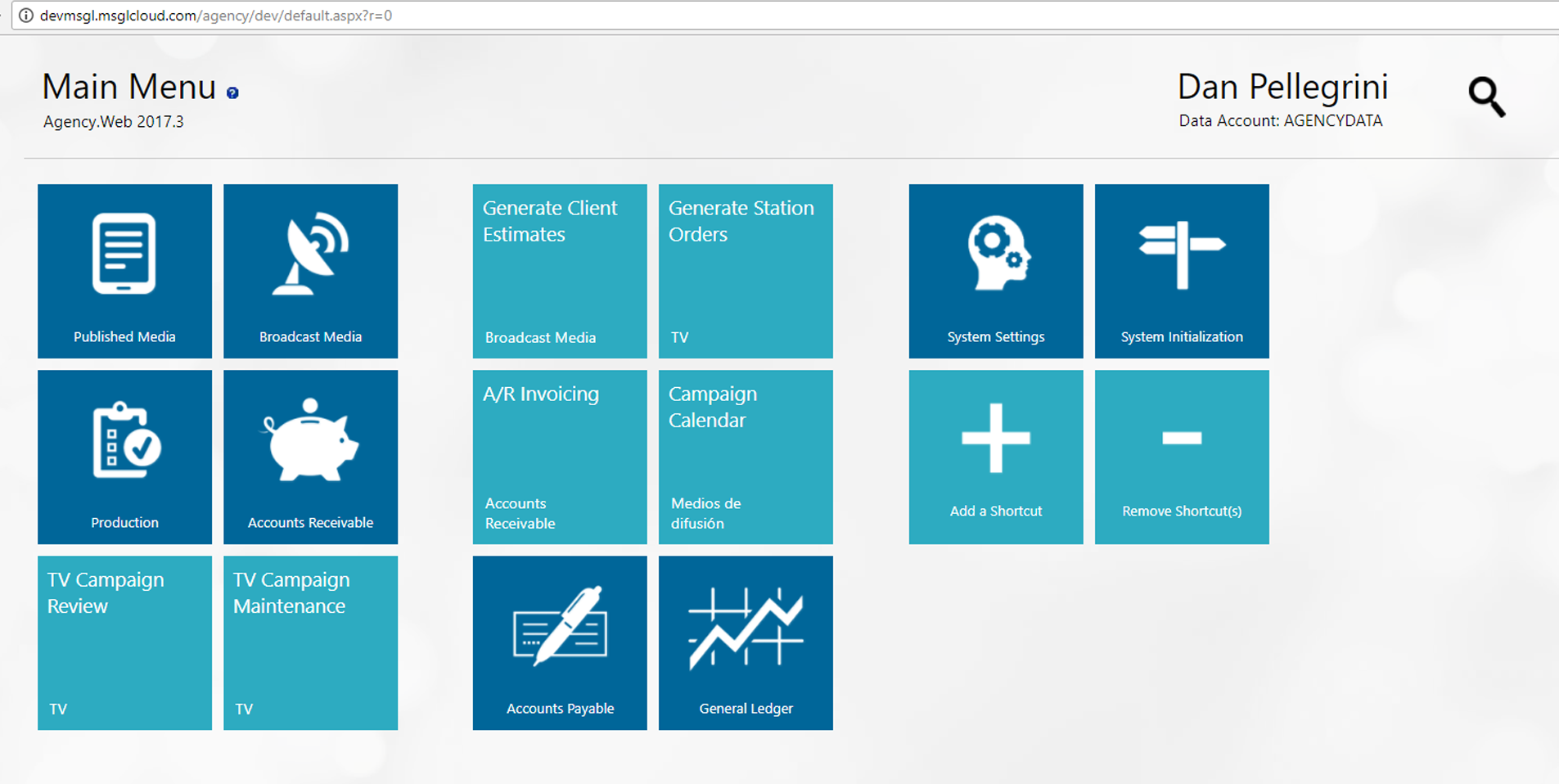Open the System Settings tile
This screenshot has width=1559, height=784.
(x=996, y=271)
